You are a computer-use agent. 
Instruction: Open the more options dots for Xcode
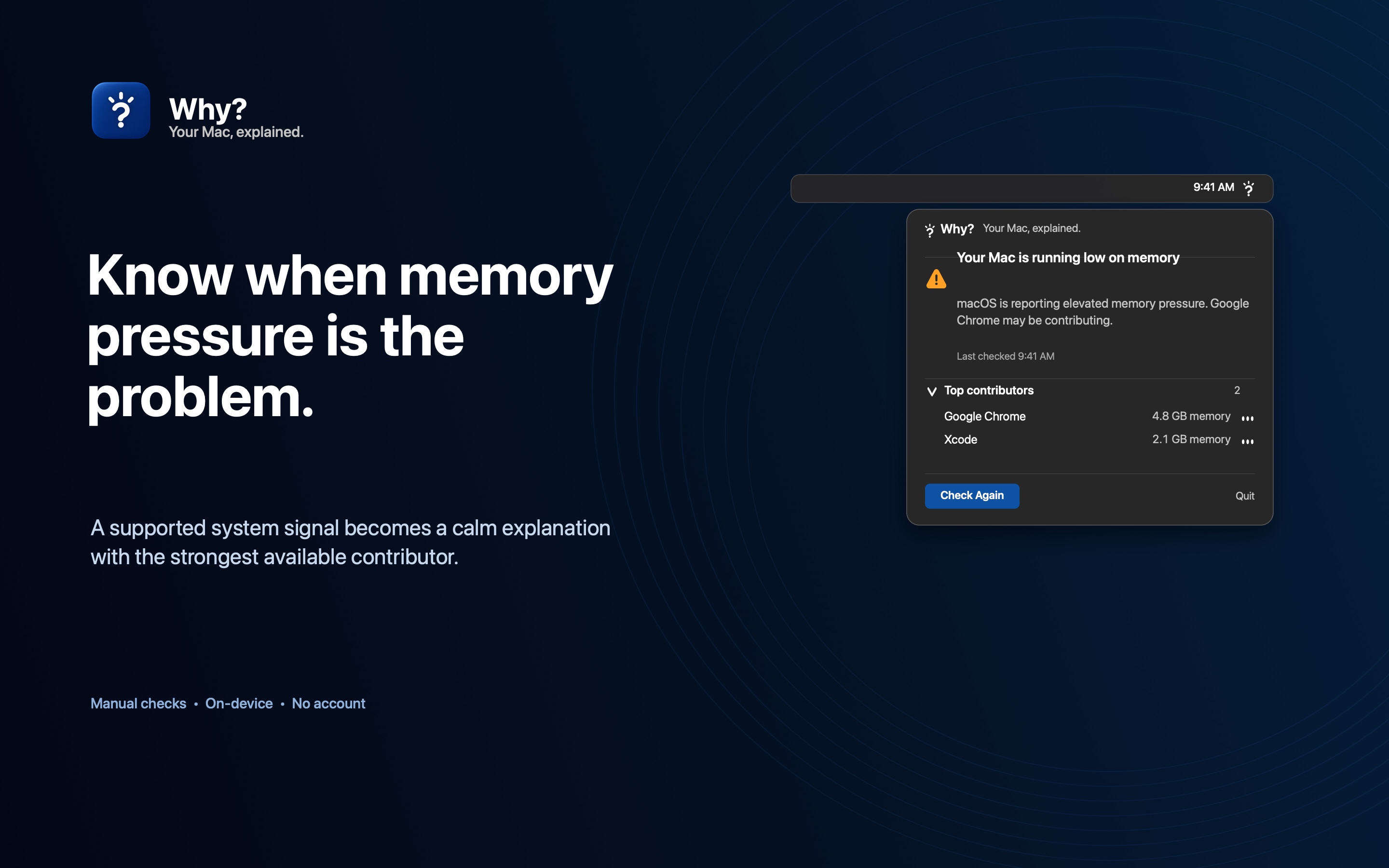[1247, 441]
